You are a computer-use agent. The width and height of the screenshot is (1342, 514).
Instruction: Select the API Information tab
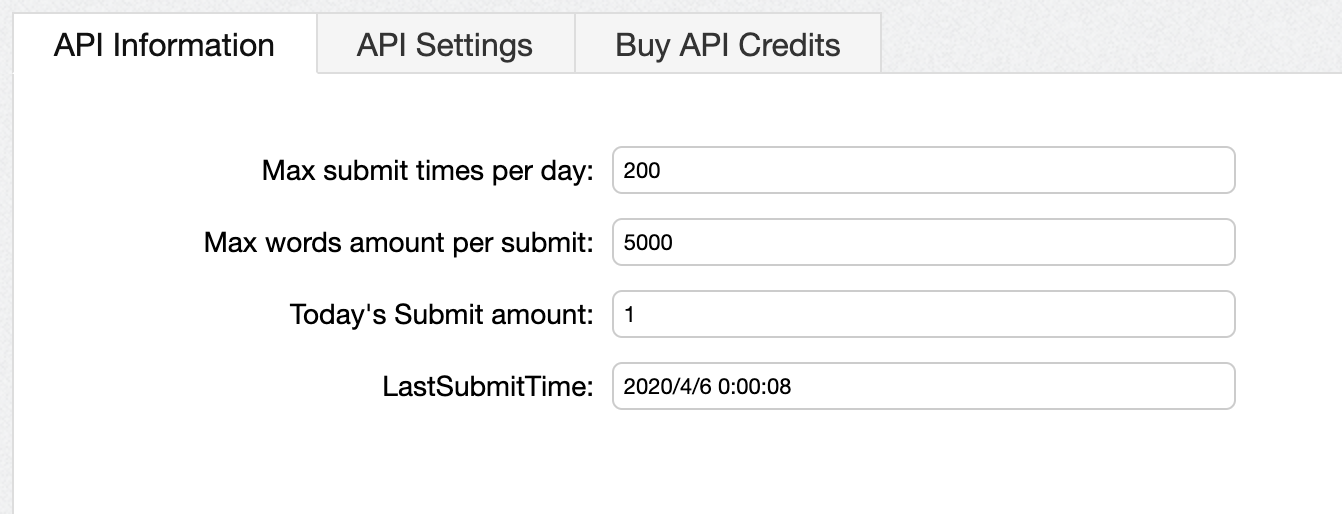tap(164, 45)
